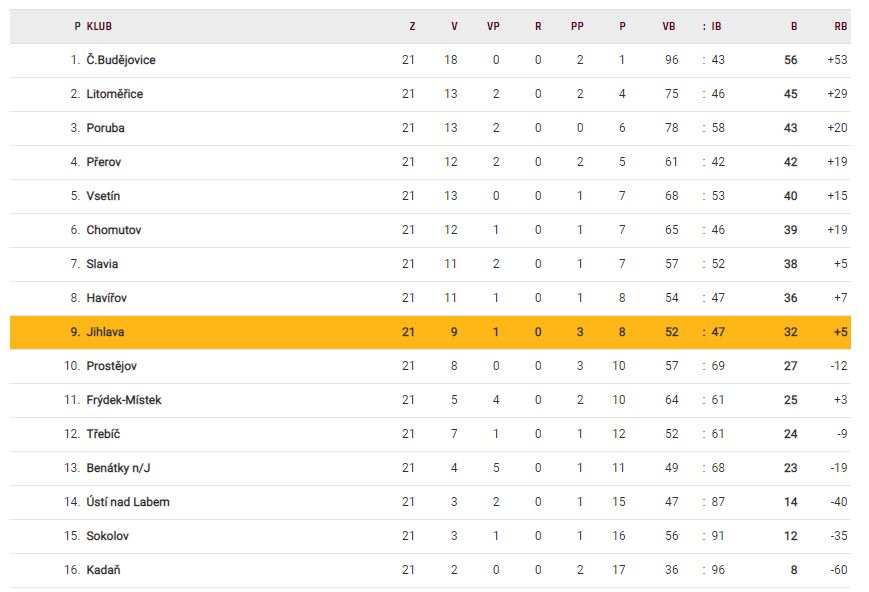Screen dimensions: 869x592
Task: Open the Havířov team link
Action: click(x=106, y=298)
